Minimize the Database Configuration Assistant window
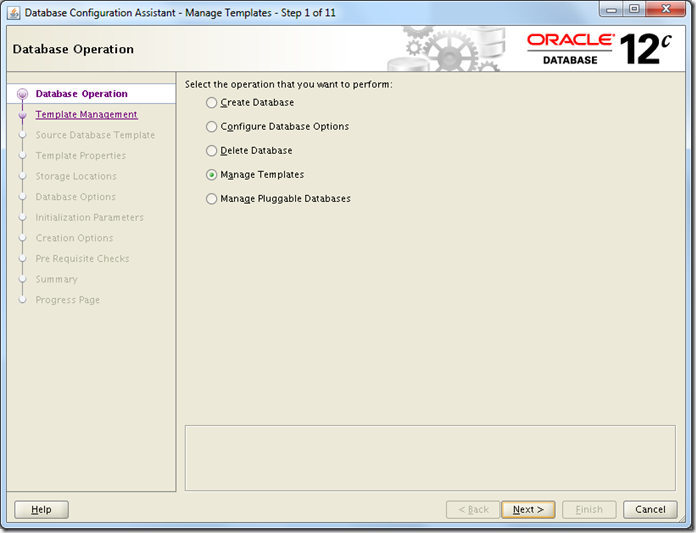 [612, 9]
